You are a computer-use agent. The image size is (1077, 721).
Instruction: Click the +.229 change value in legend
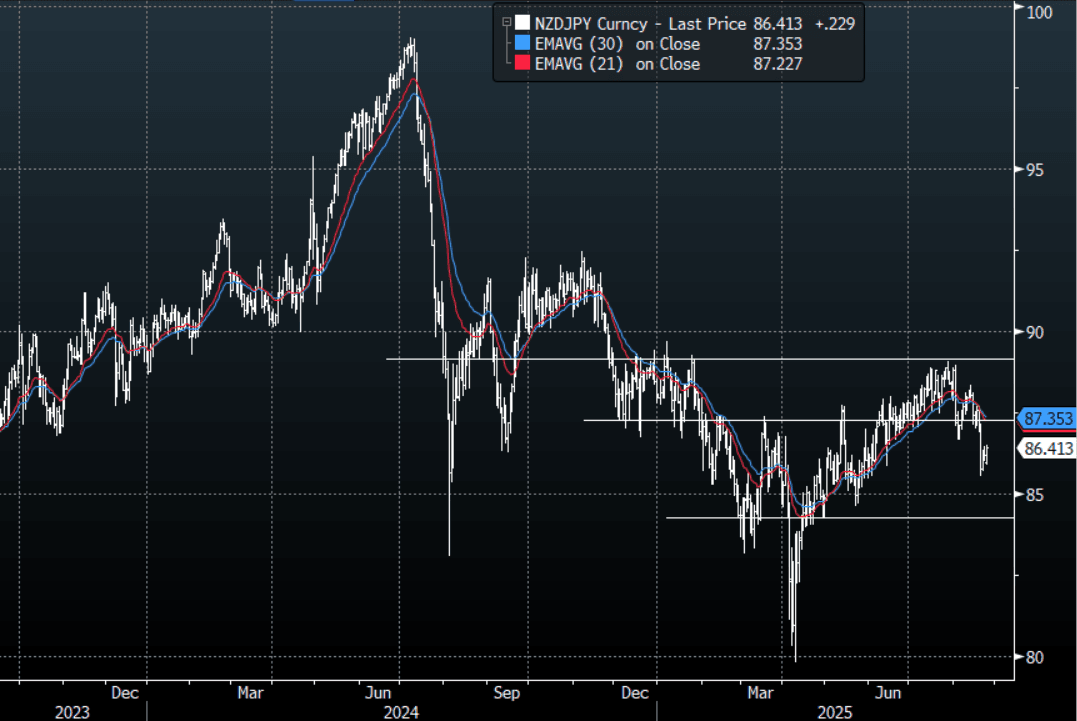[x=835, y=24]
